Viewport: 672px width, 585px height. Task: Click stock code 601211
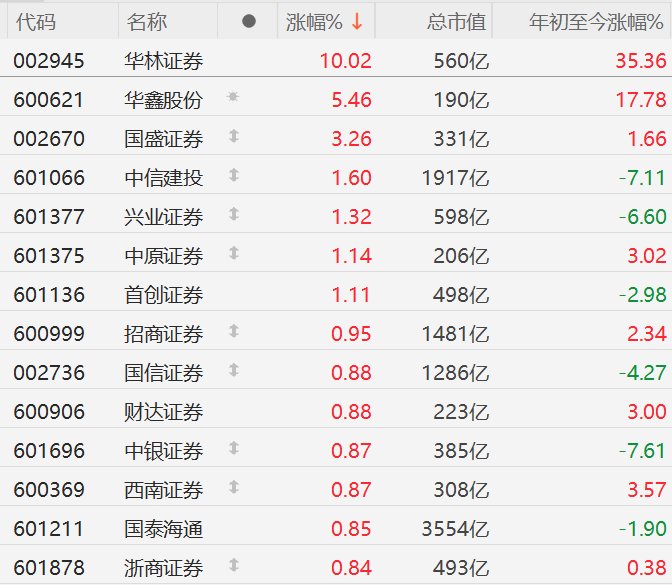(x=49, y=529)
